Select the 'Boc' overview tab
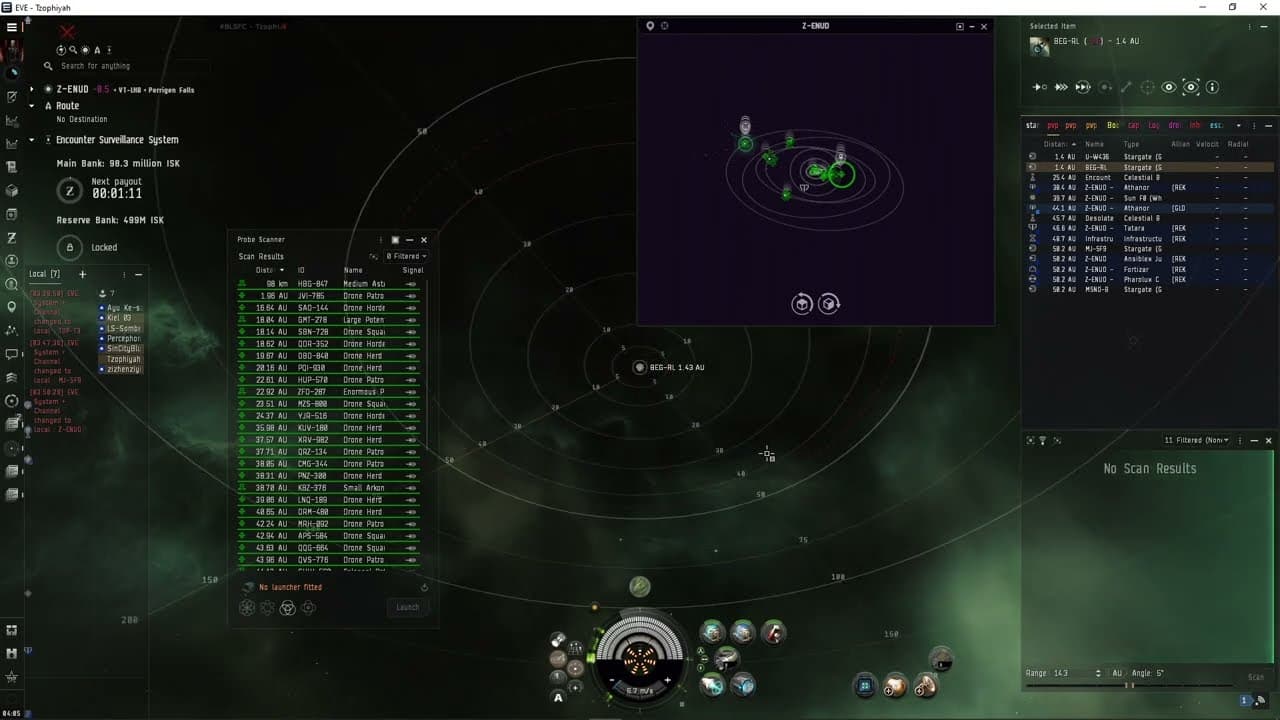1280x720 pixels. pos(1113,126)
